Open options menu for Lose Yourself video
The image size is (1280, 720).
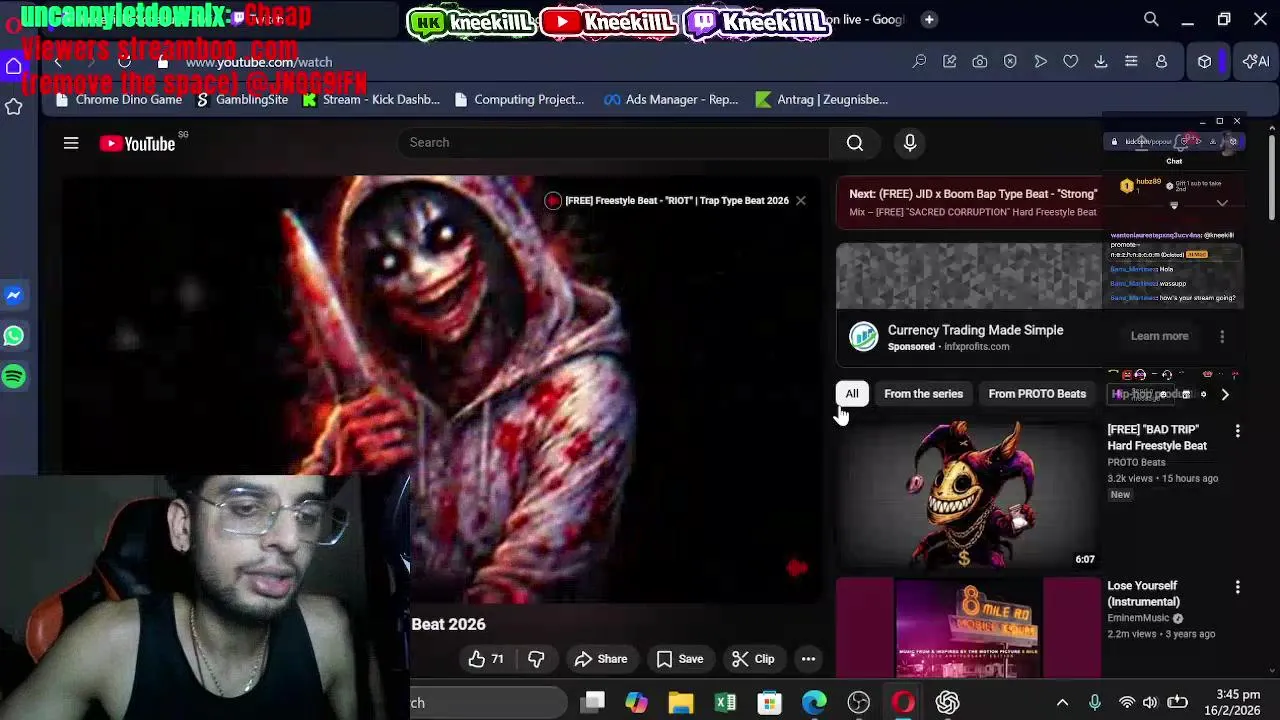[1237, 587]
